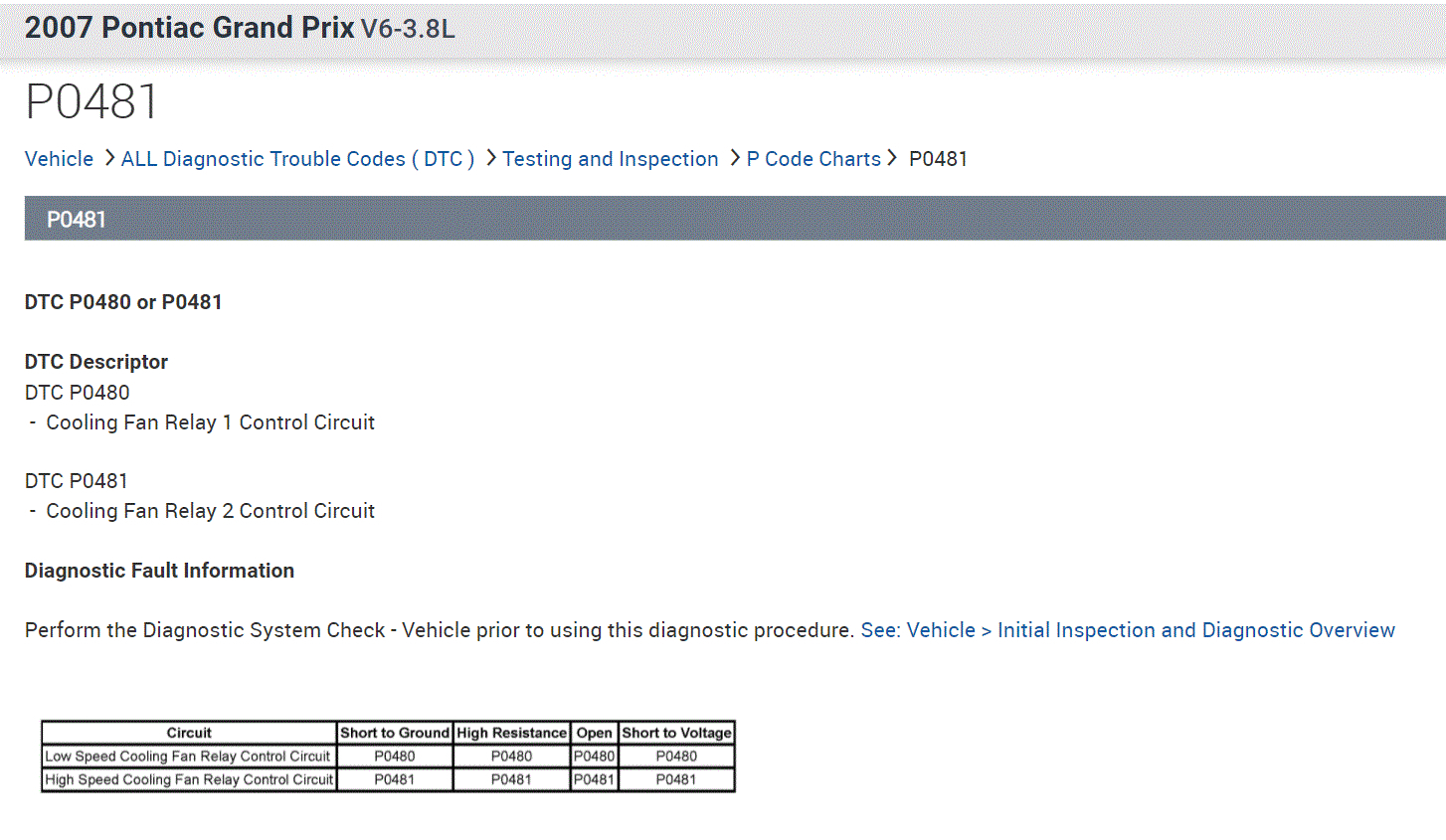Go to Testing and Inspection breadcrumb

coord(610,159)
